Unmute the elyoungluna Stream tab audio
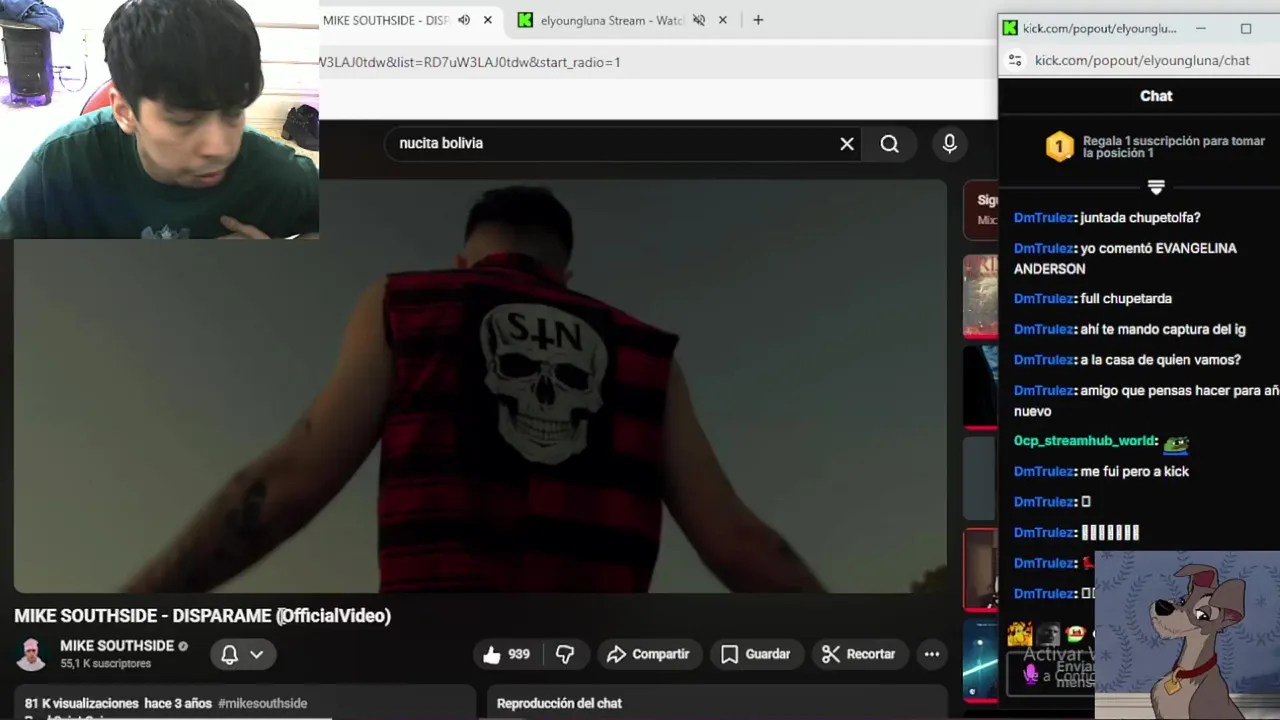The image size is (1280, 720). point(699,20)
